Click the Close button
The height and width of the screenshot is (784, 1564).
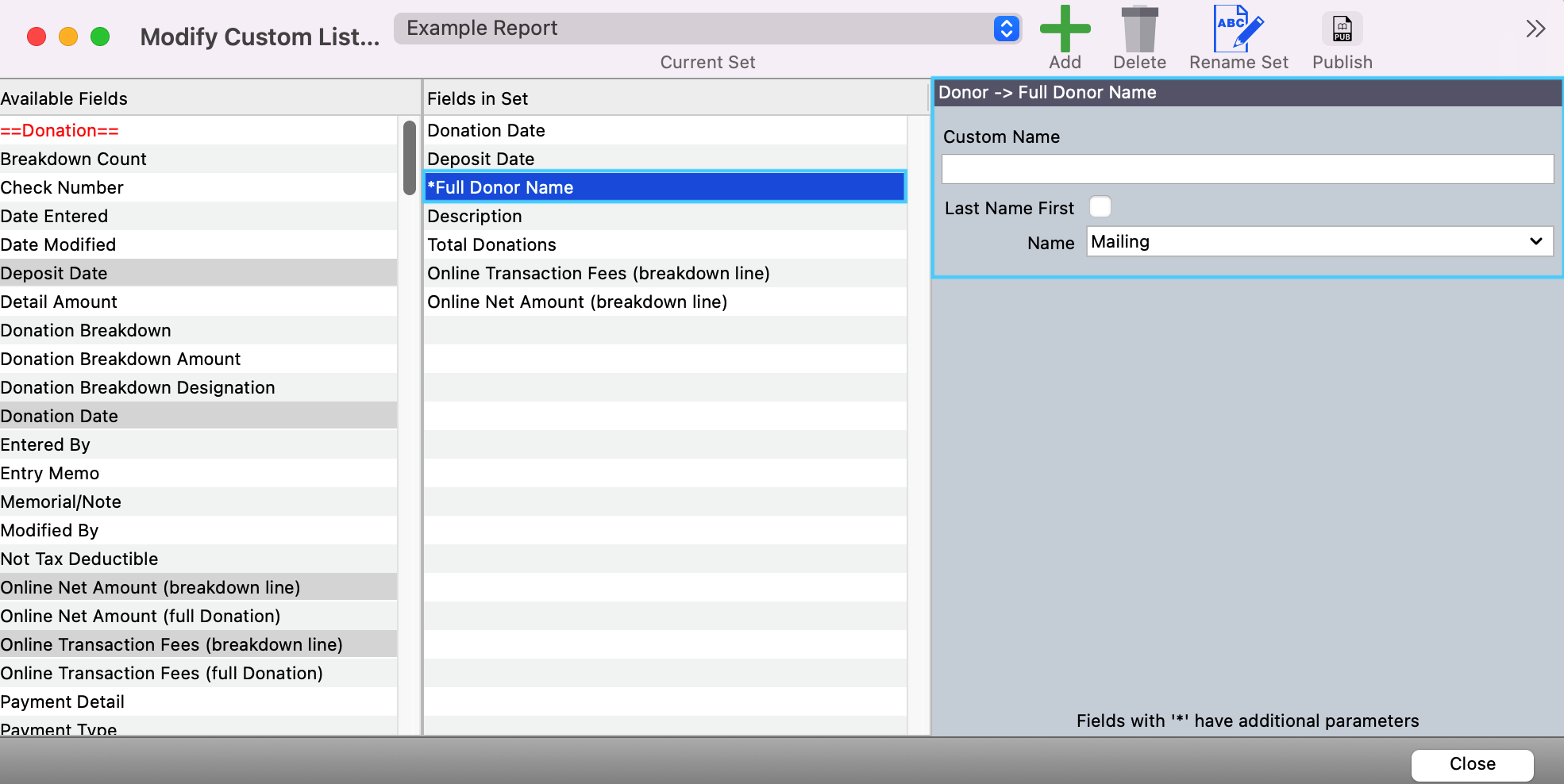[x=1472, y=764]
